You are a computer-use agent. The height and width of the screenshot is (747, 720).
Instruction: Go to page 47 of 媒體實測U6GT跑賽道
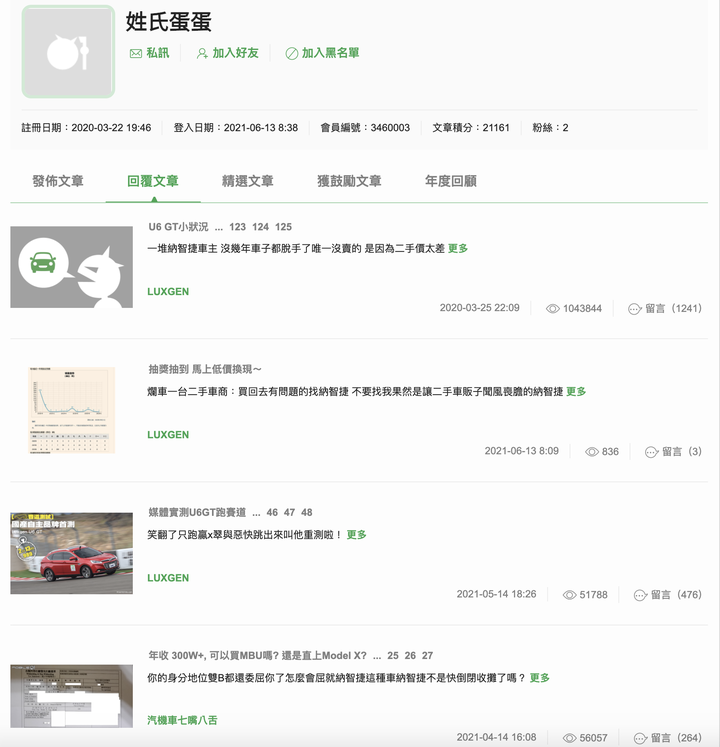pyautogui.click(x=289, y=513)
